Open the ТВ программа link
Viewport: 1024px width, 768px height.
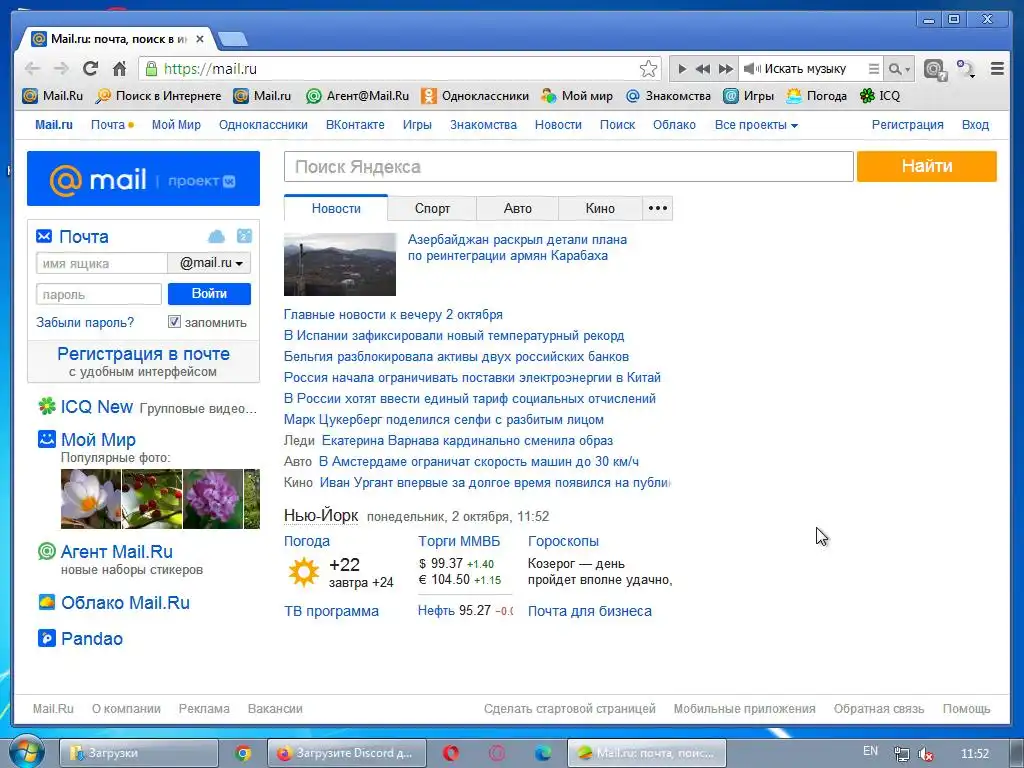coord(331,611)
